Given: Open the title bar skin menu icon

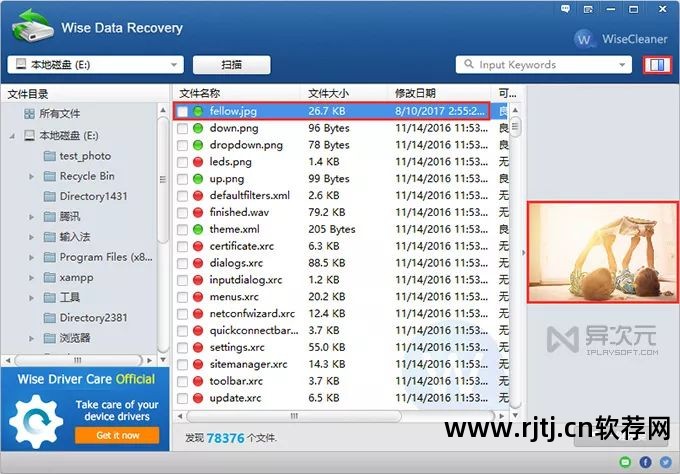Looking at the screenshot, I should click(590, 8).
